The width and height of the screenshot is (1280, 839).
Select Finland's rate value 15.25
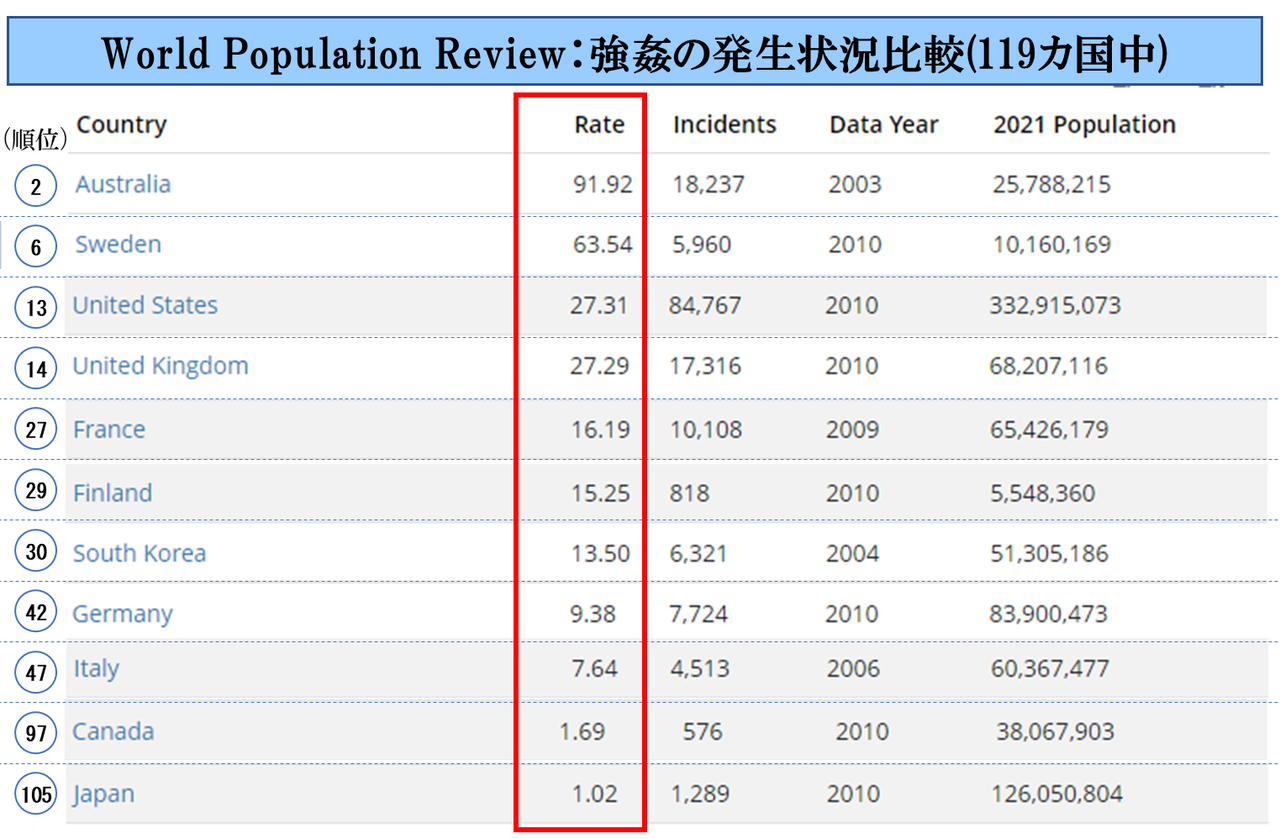[x=600, y=493]
